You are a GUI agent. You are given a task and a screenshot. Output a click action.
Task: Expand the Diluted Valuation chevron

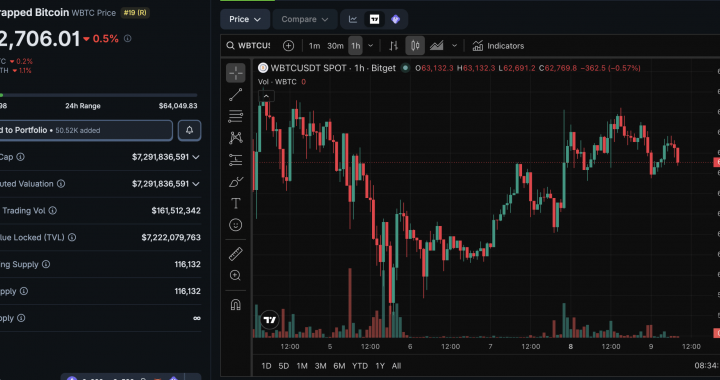pos(196,184)
